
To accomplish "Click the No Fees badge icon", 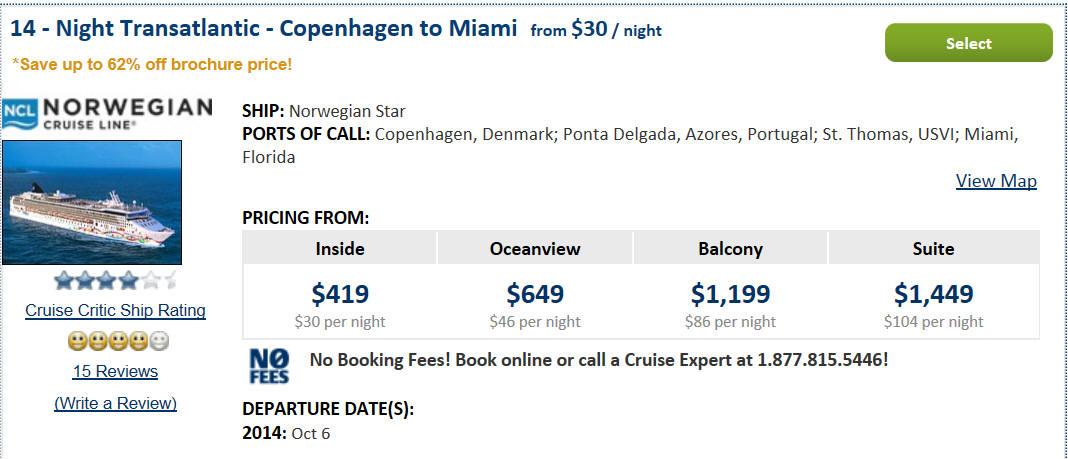I will (269, 366).
